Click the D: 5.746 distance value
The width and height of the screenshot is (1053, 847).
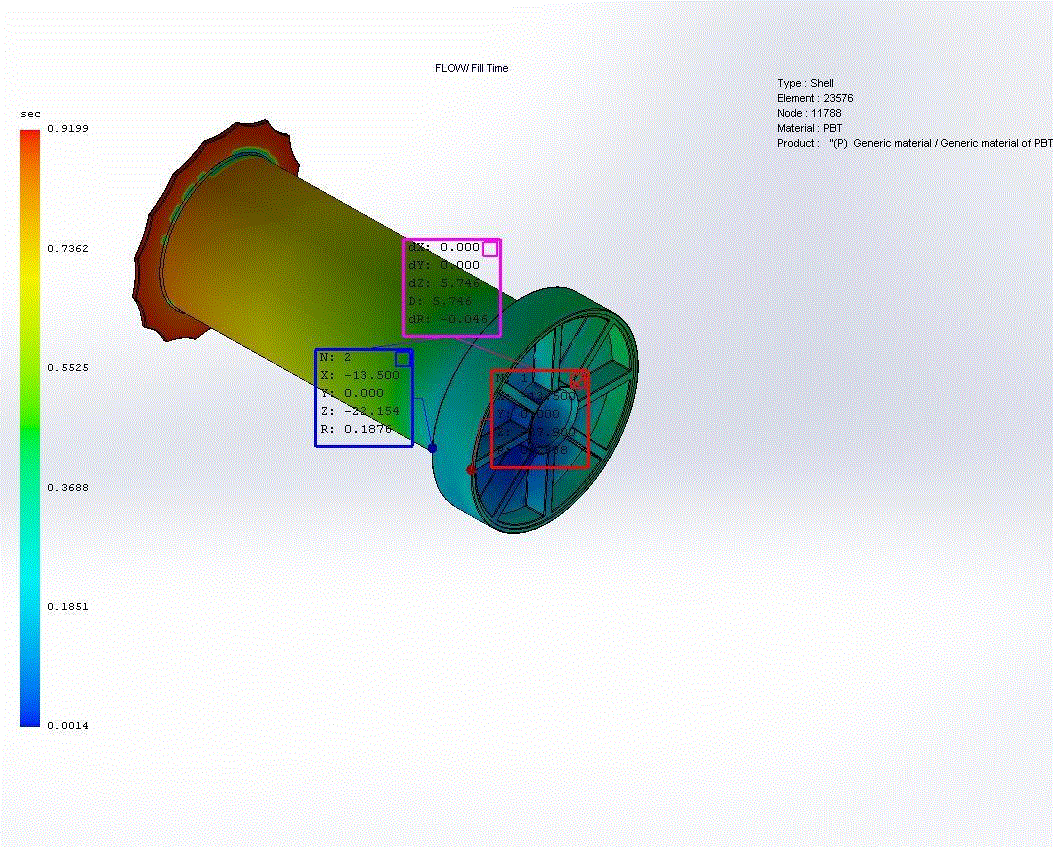click(x=440, y=301)
